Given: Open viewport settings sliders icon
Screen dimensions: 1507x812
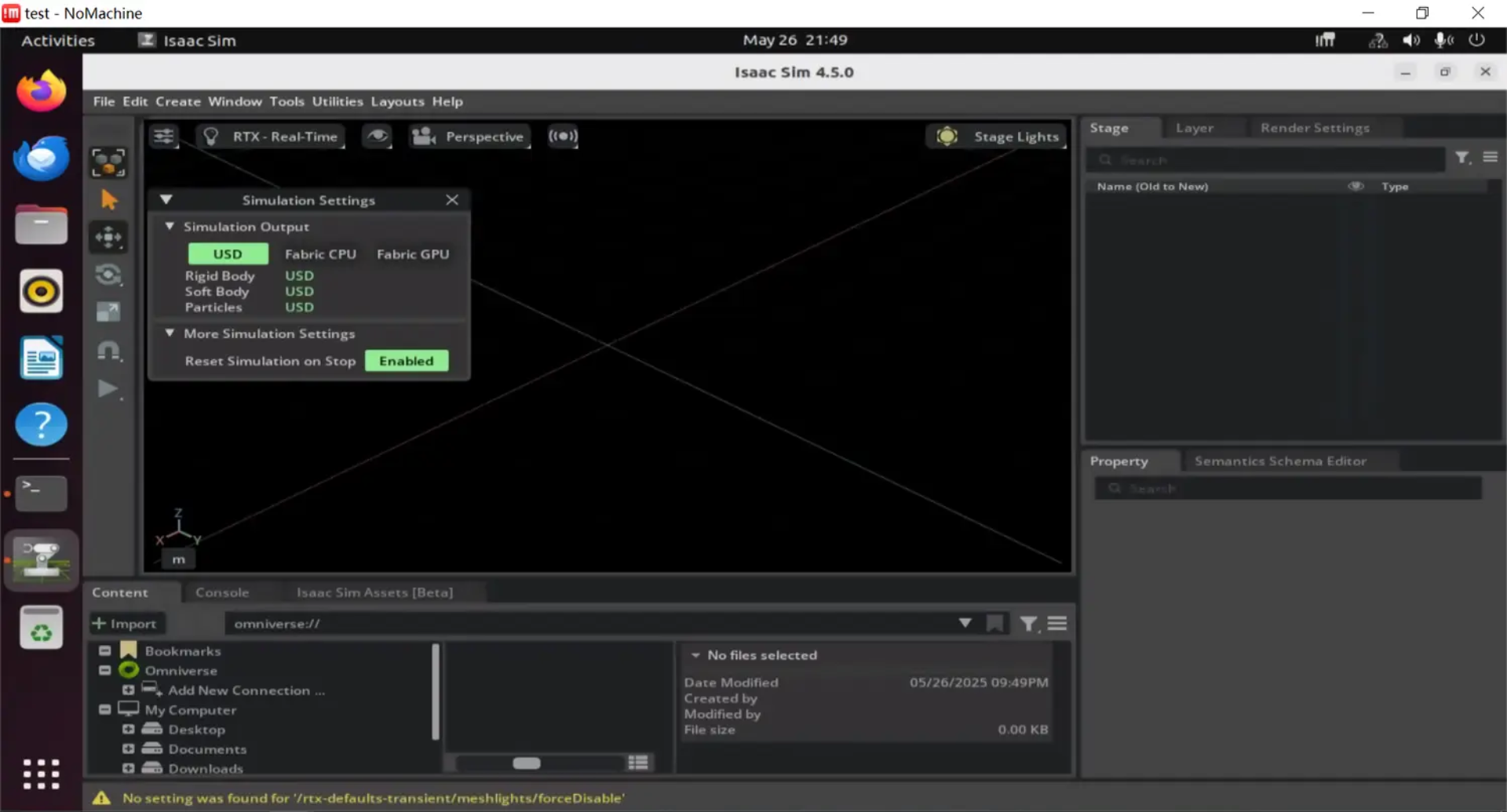Looking at the screenshot, I should tap(163, 137).
